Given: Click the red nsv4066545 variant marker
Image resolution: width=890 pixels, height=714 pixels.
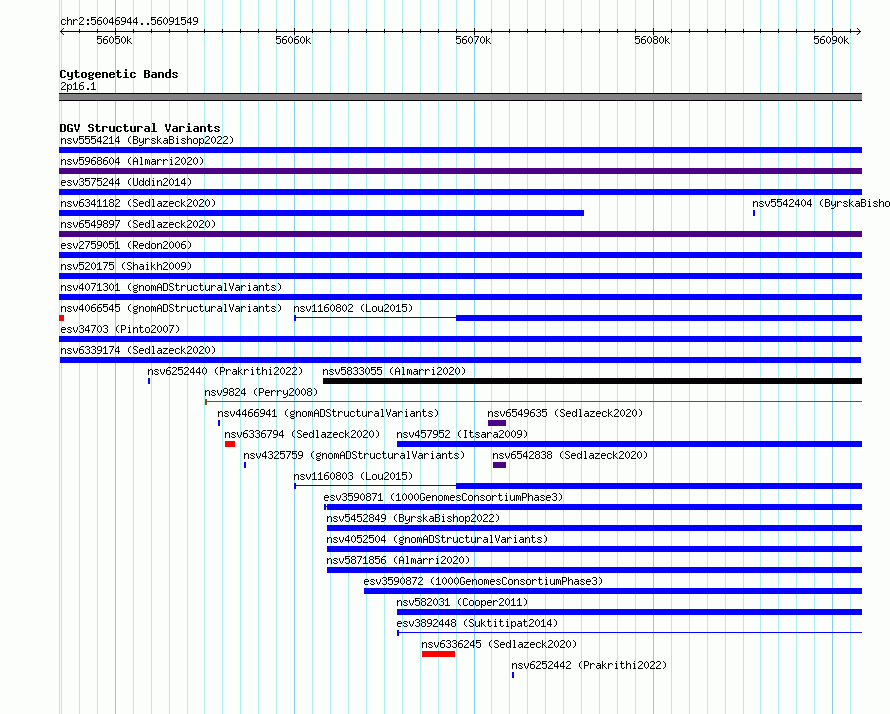Looking at the screenshot, I should (61, 318).
